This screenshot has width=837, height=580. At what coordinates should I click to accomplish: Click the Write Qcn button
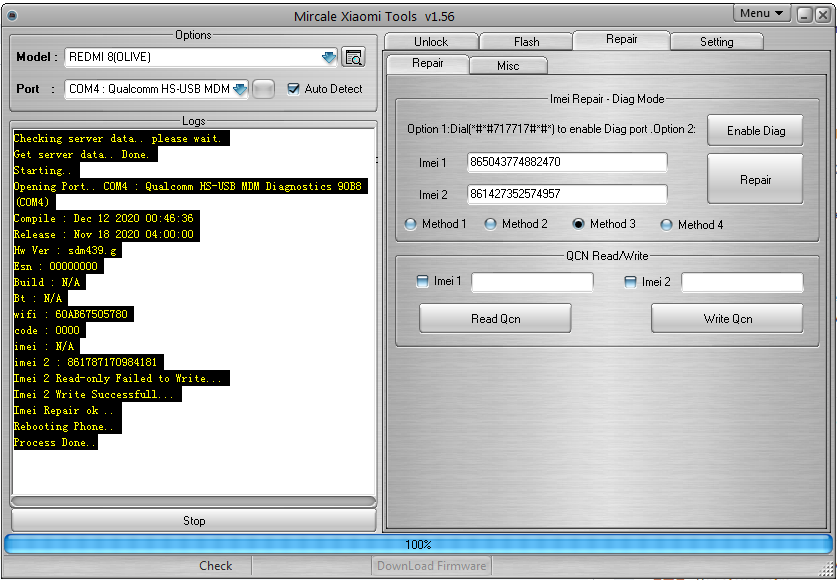click(727, 319)
